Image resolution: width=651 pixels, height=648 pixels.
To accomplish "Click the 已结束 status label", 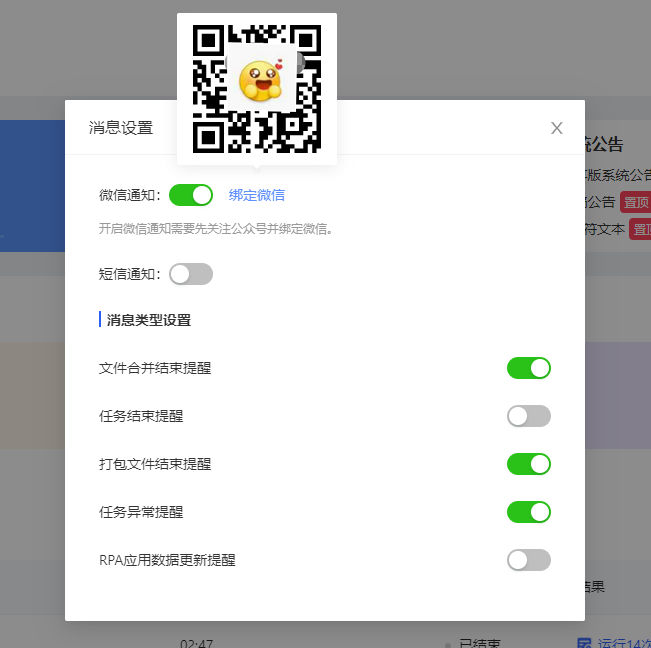I will pyautogui.click(x=480, y=643).
